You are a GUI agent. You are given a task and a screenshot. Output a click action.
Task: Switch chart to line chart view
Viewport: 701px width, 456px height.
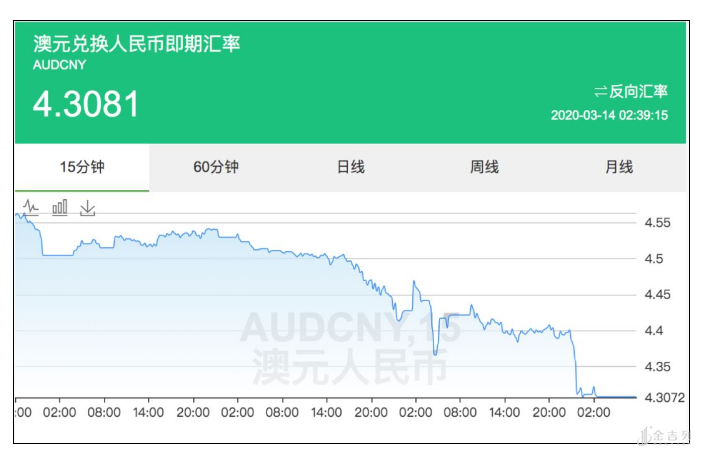(30, 207)
